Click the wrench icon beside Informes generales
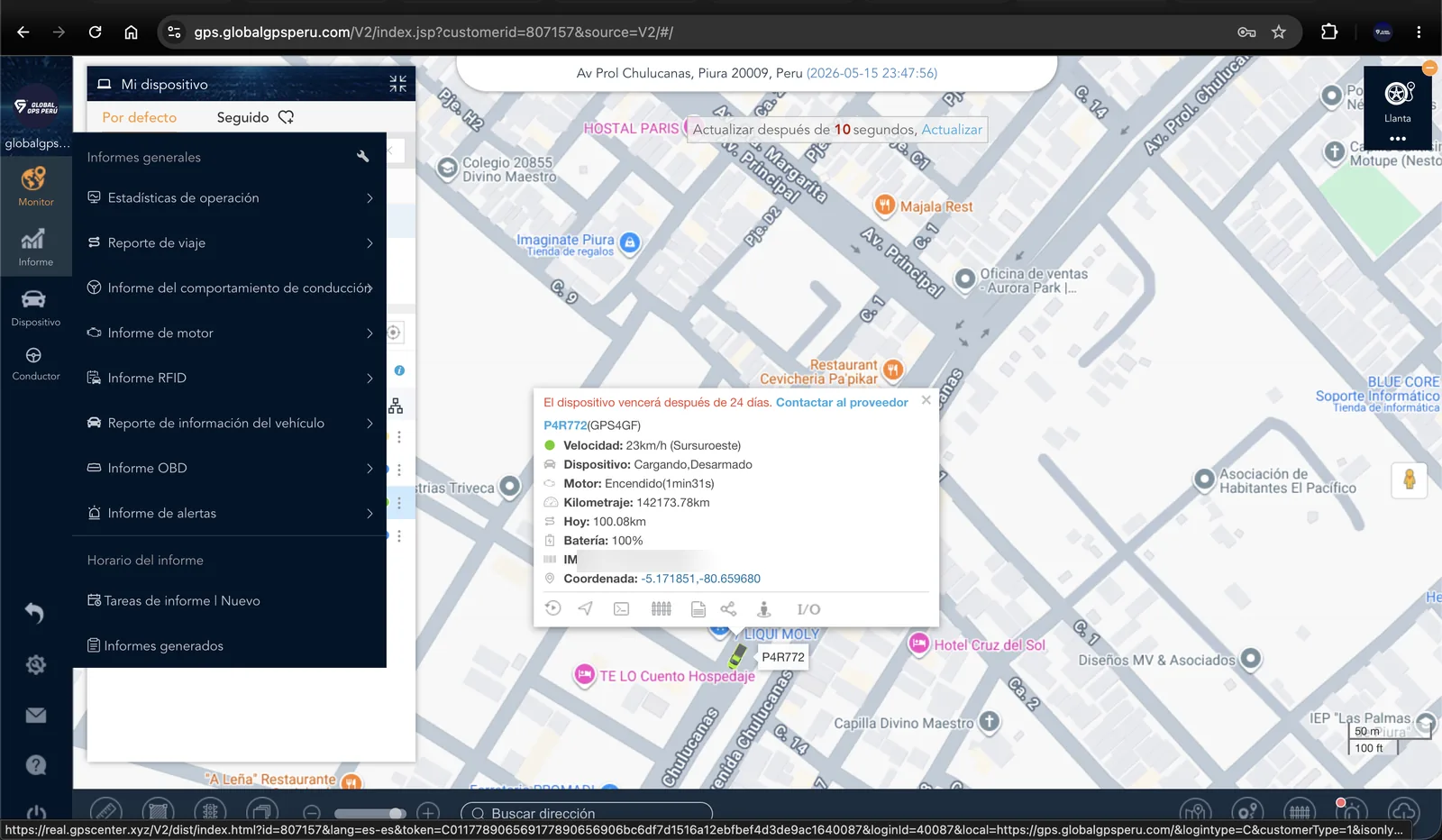The image size is (1442, 840). [x=363, y=157]
